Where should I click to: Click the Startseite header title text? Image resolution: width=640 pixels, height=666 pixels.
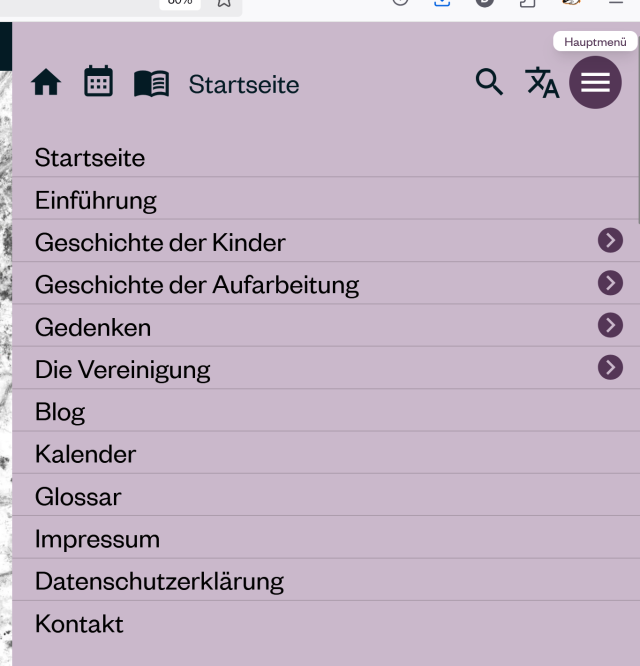tap(244, 85)
